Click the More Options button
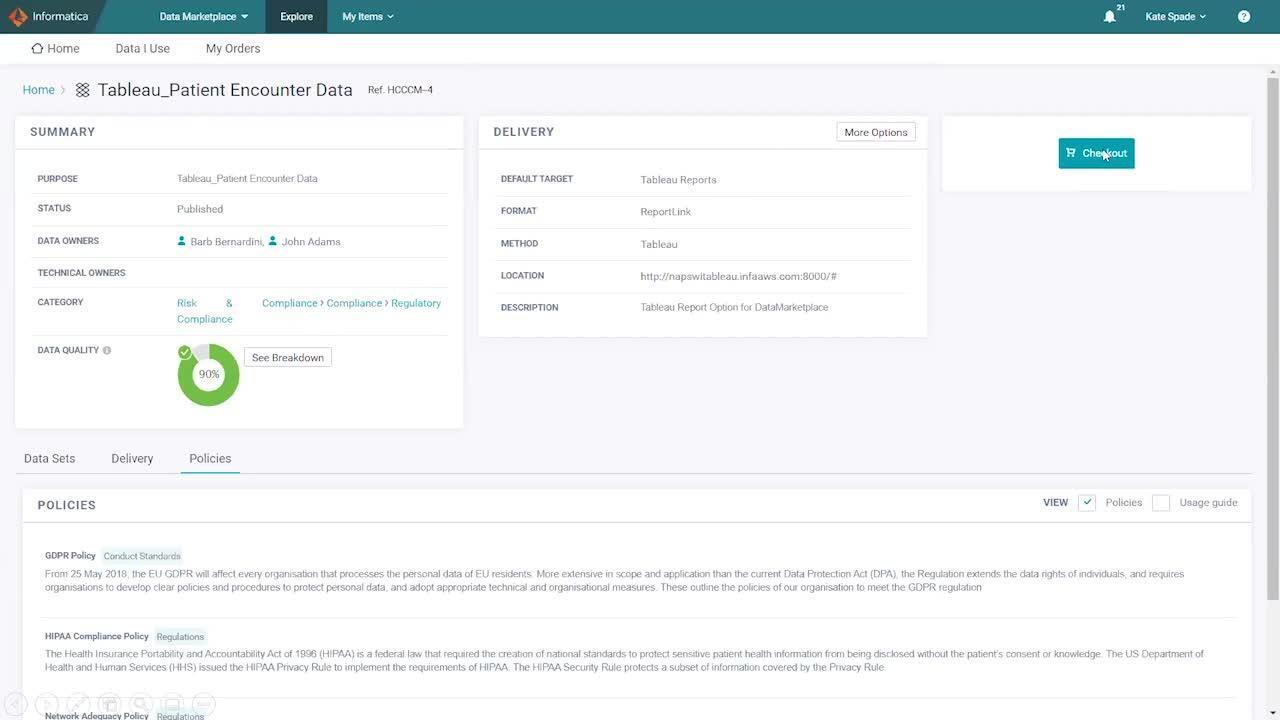The image size is (1280, 720). pos(876,132)
